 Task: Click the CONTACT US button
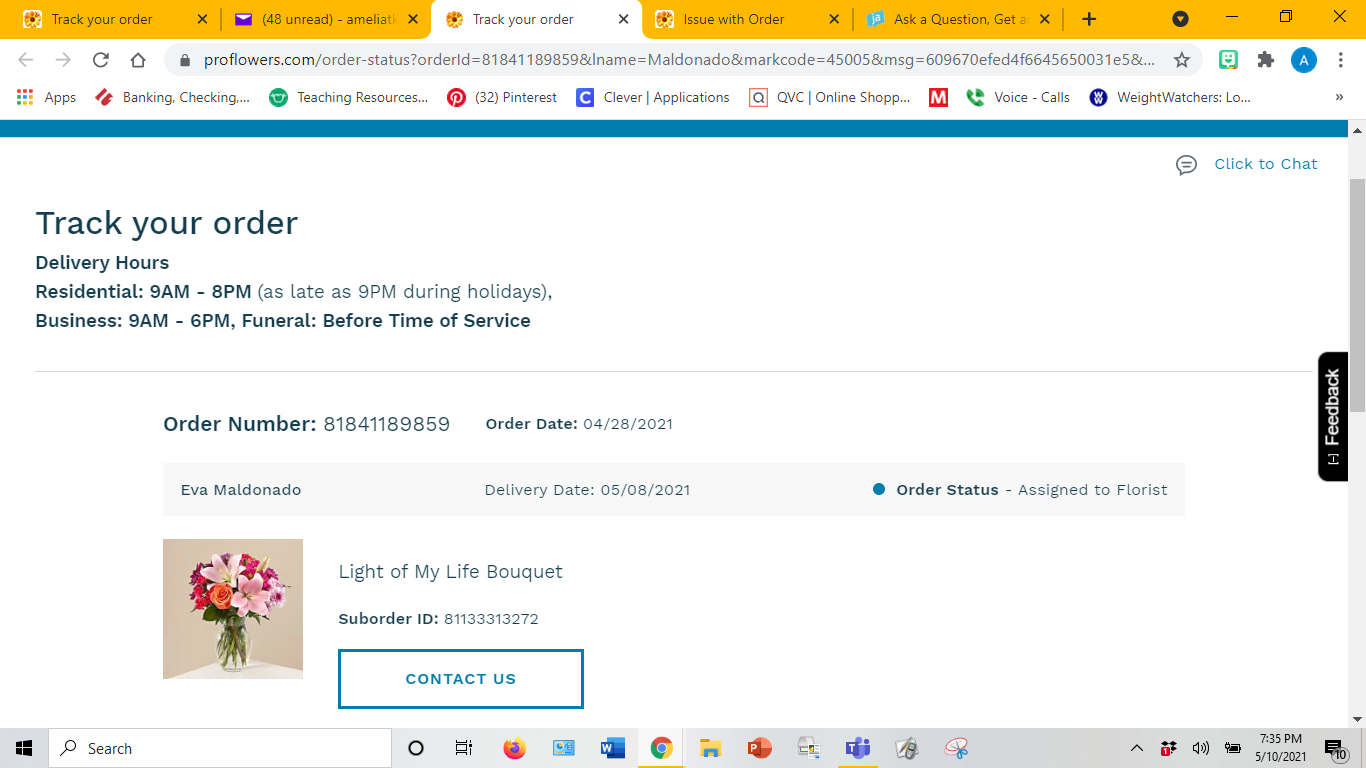(460, 679)
